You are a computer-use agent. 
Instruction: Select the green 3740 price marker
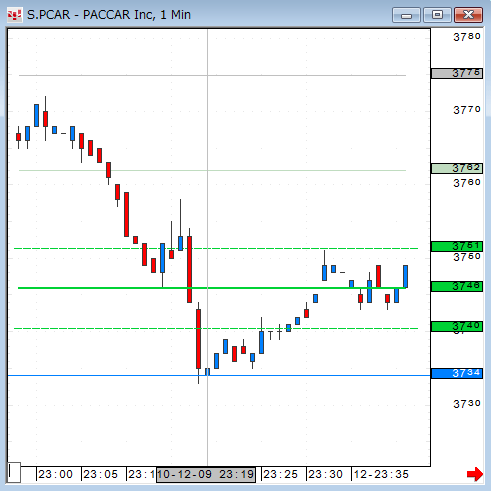click(x=457, y=326)
